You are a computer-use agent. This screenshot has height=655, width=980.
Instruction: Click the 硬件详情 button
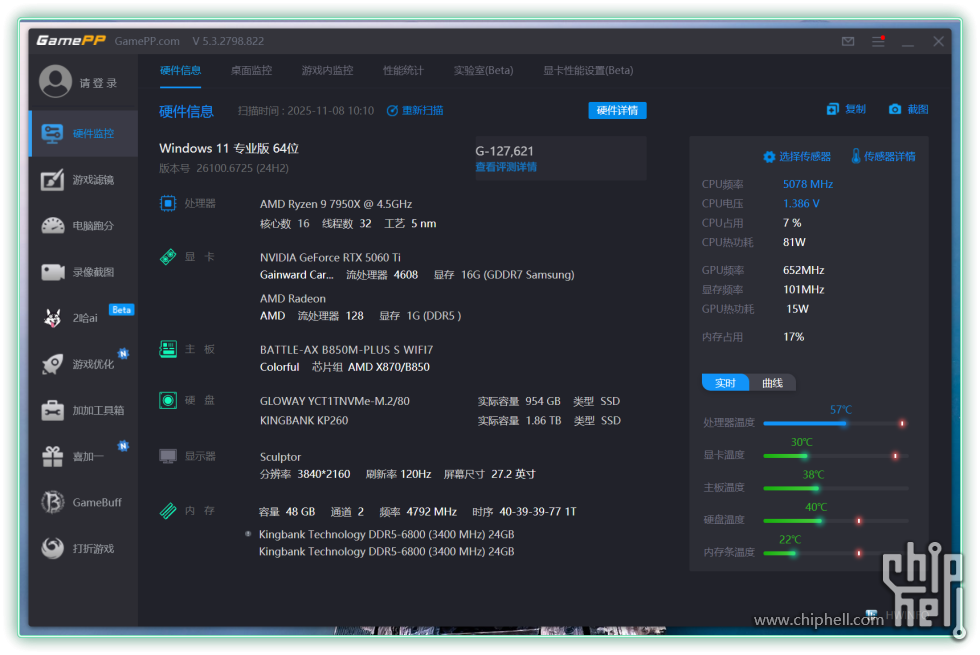point(617,110)
